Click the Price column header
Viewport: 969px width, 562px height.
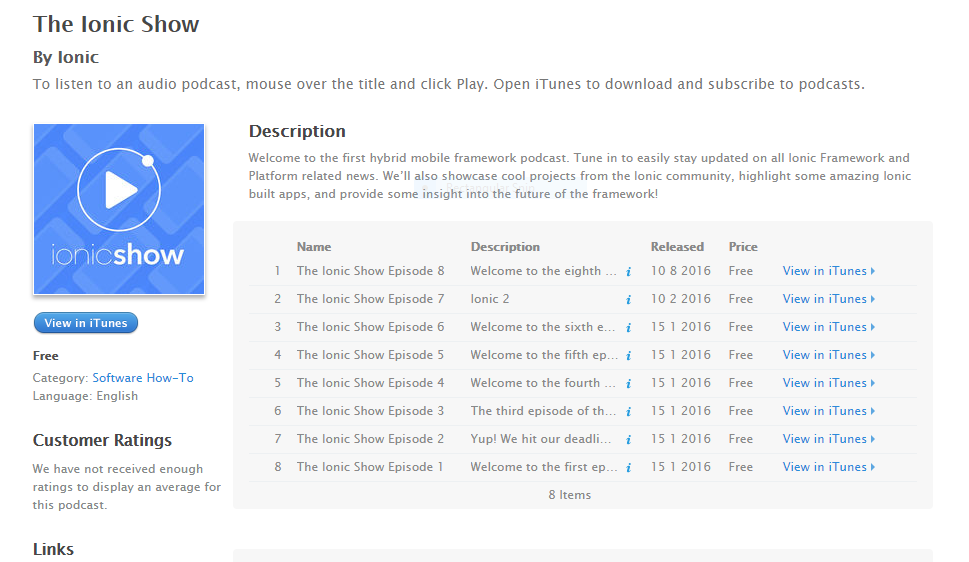pyautogui.click(x=743, y=247)
